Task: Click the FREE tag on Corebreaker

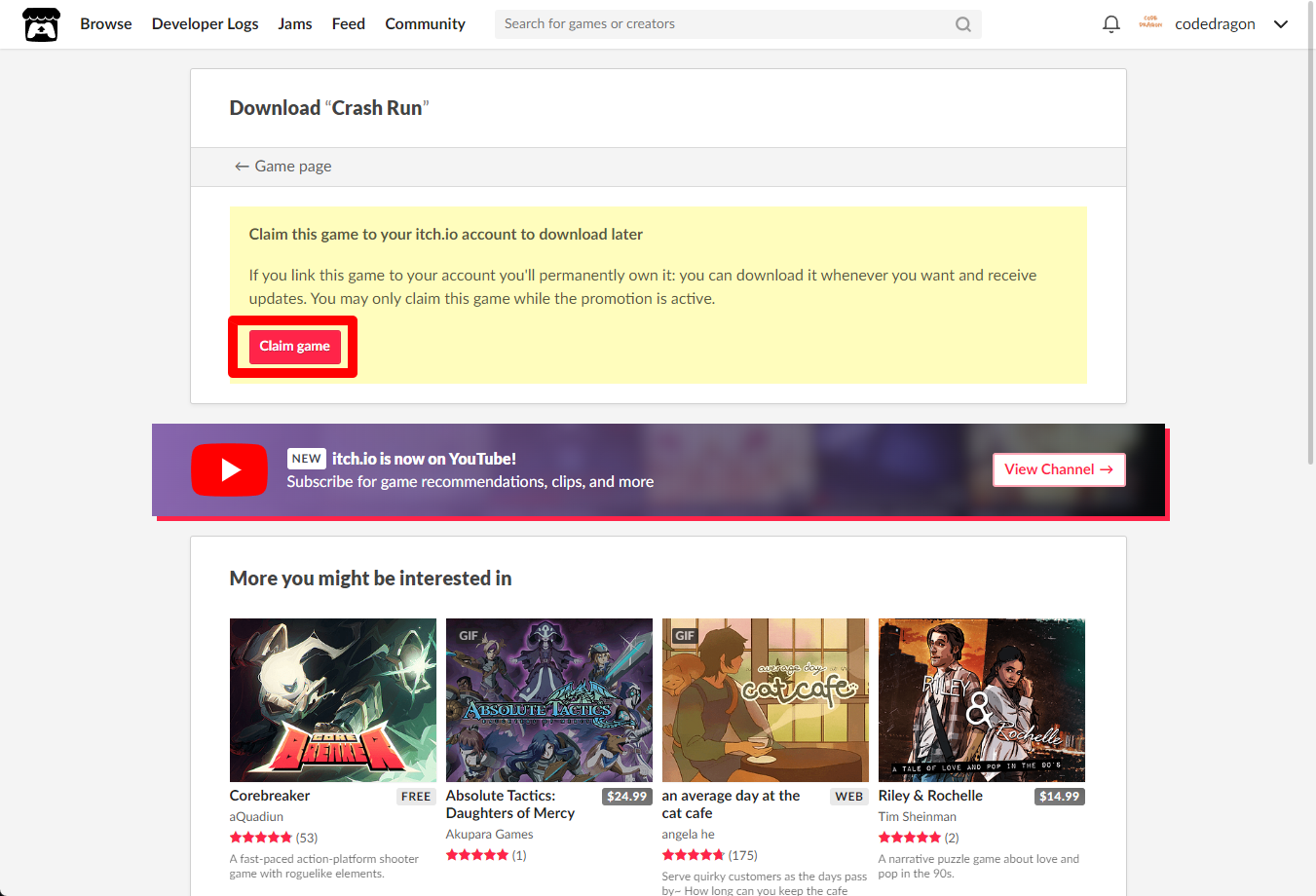Action: click(x=416, y=797)
